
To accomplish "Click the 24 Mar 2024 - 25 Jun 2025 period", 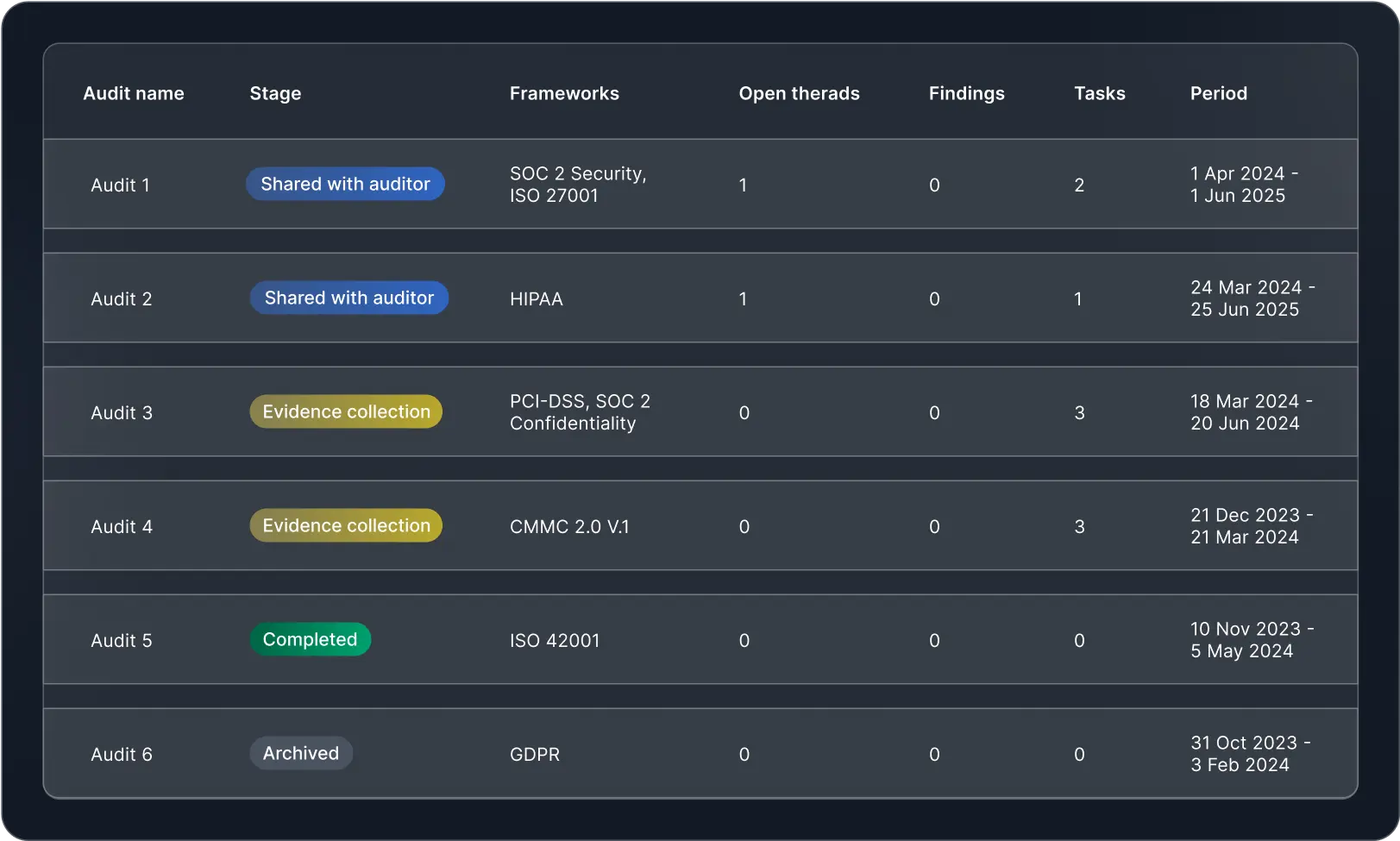I will 1252,298.
